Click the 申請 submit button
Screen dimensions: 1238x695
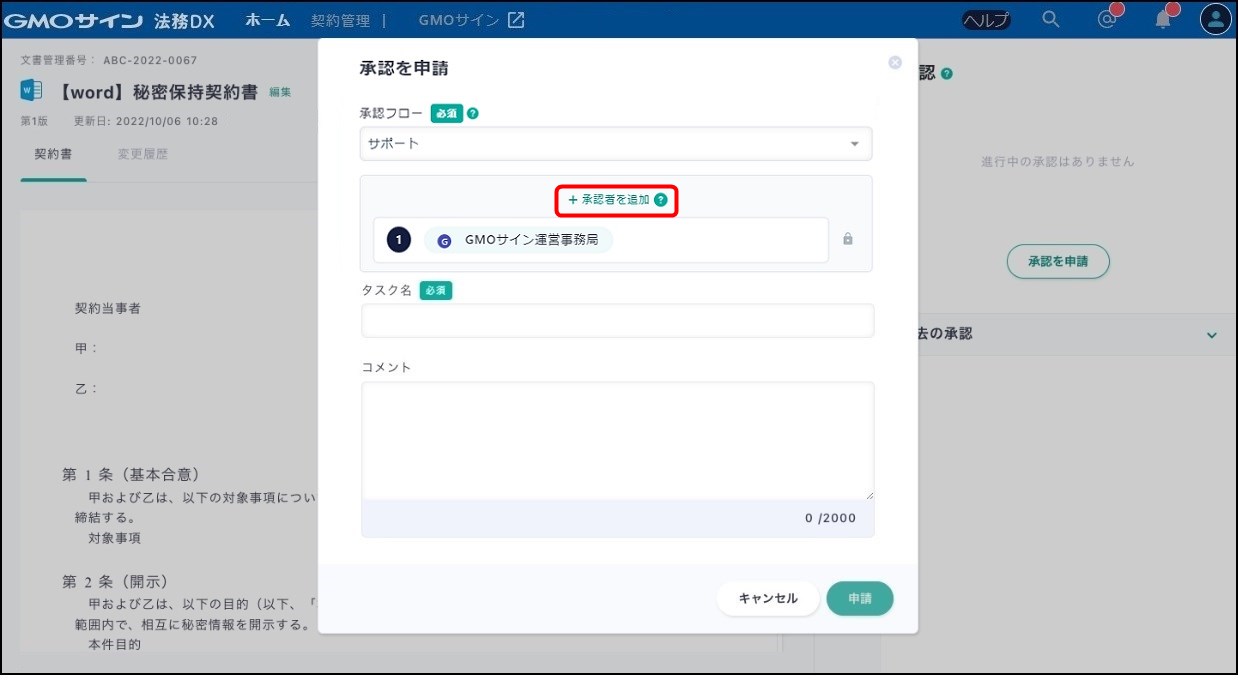point(859,598)
